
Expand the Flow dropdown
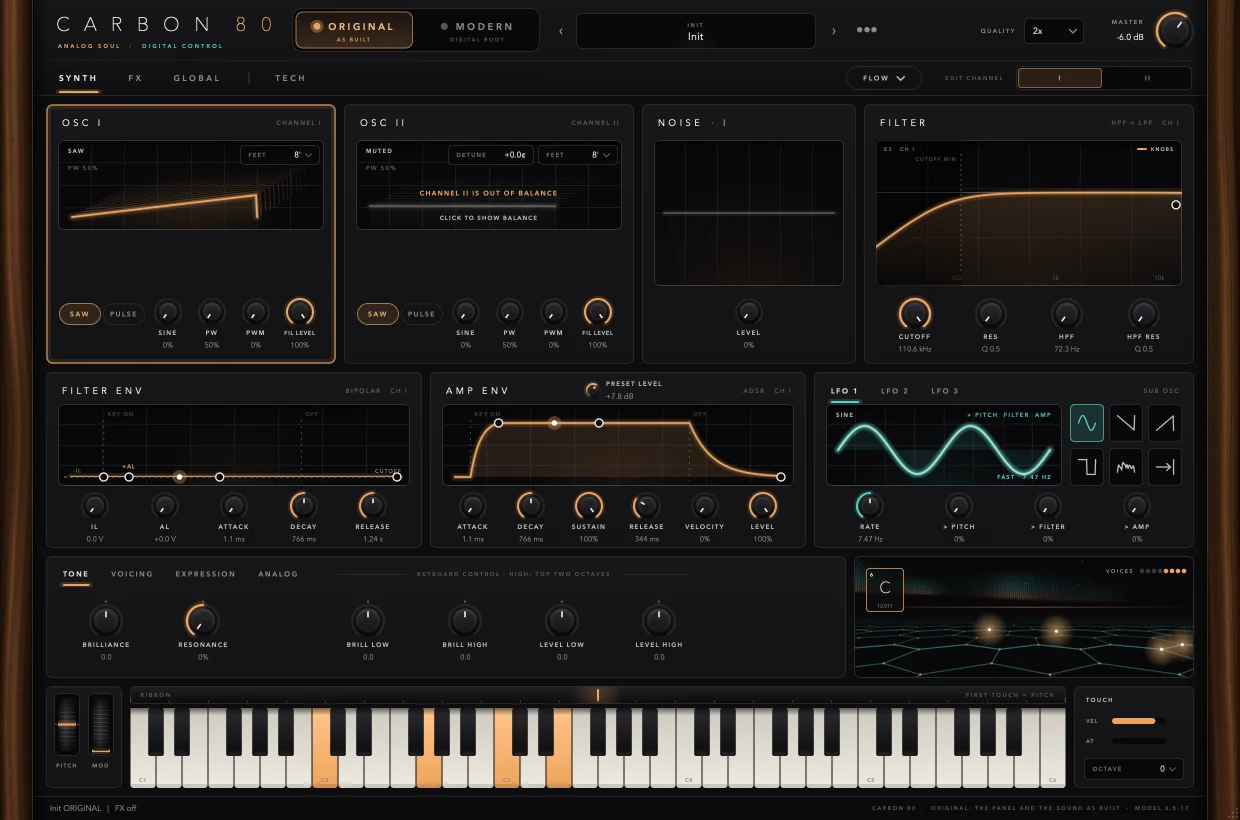click(x=884, y=78)
